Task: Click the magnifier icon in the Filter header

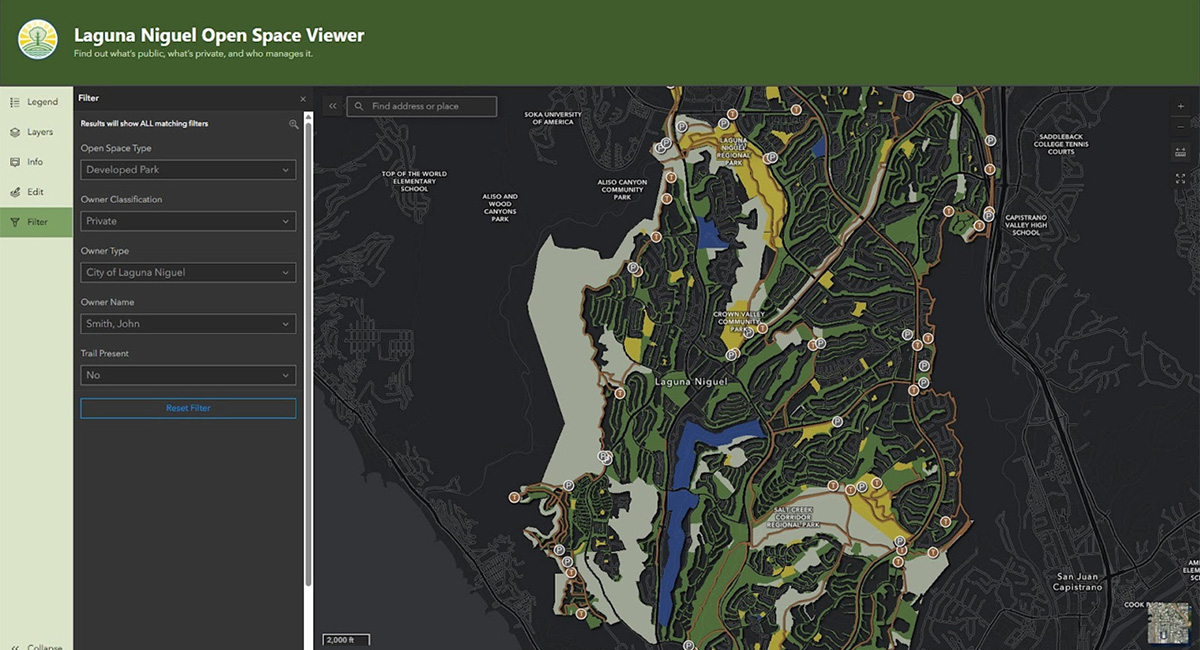Action: click(293, 122)
